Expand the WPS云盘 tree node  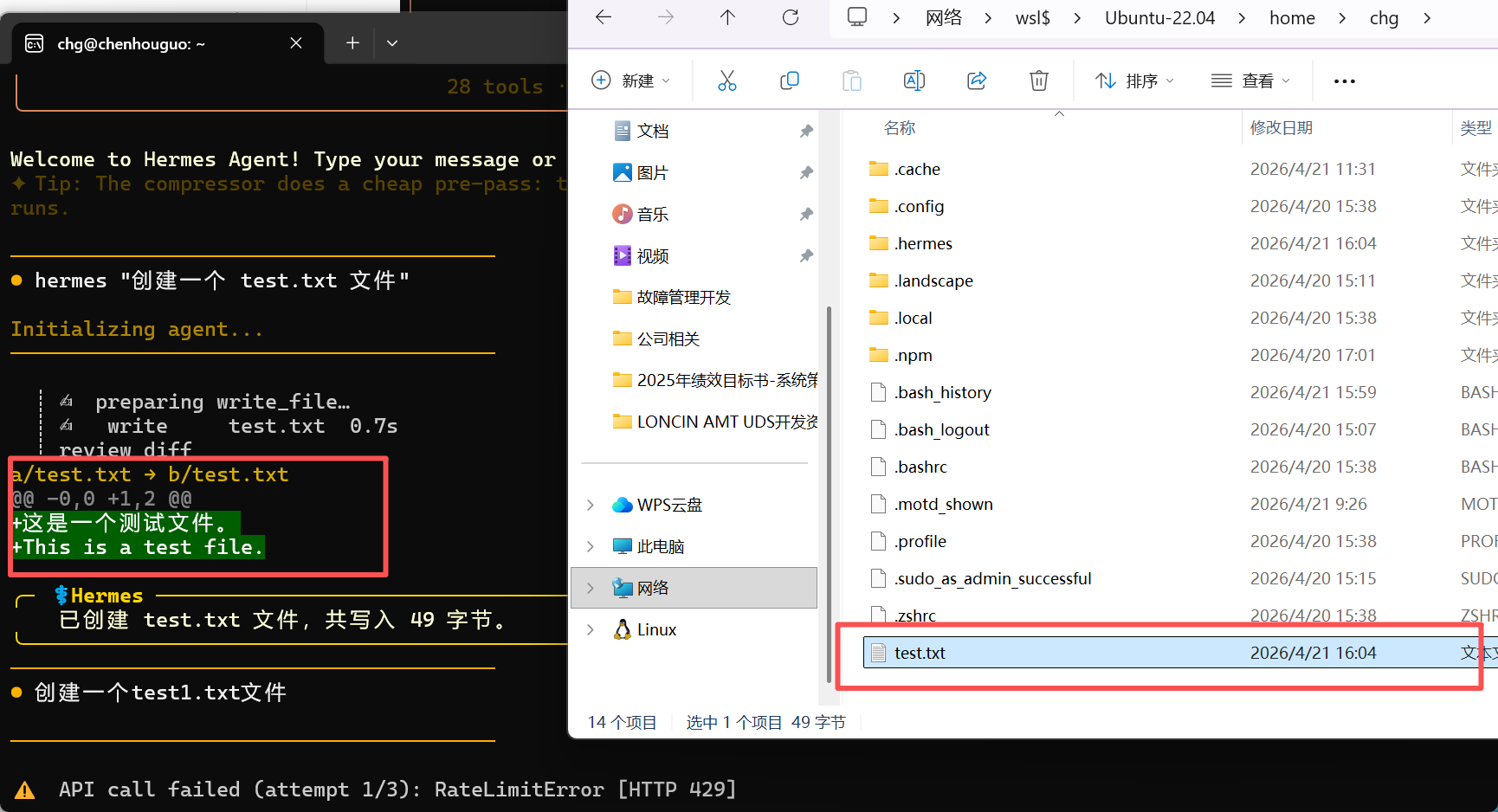tap(591, 505)
